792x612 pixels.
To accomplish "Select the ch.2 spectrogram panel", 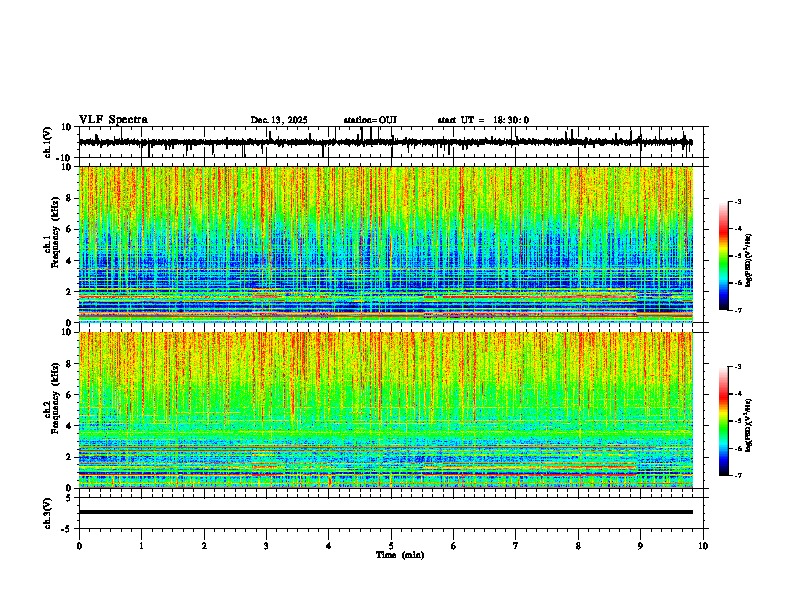I will click(386, 410).
